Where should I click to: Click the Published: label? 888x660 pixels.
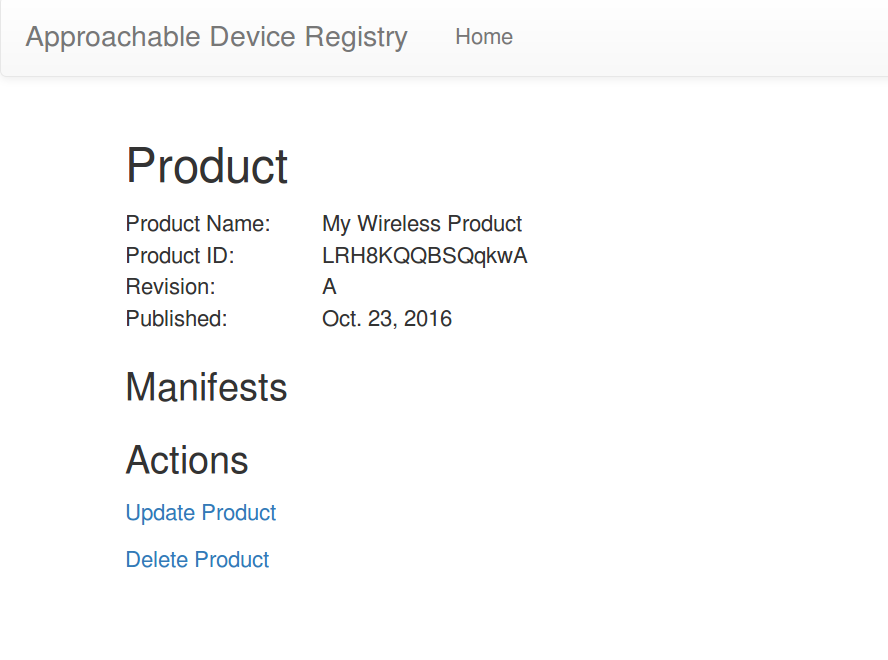[x=176, y=318]
